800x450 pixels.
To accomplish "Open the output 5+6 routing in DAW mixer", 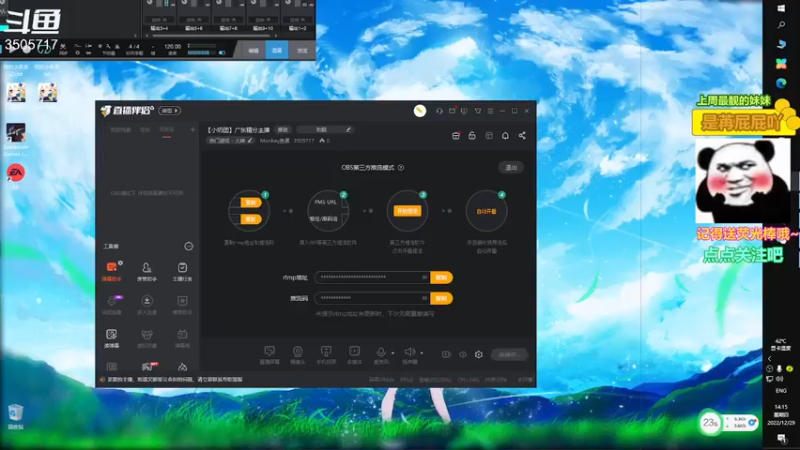I will (x=194, y=28).
